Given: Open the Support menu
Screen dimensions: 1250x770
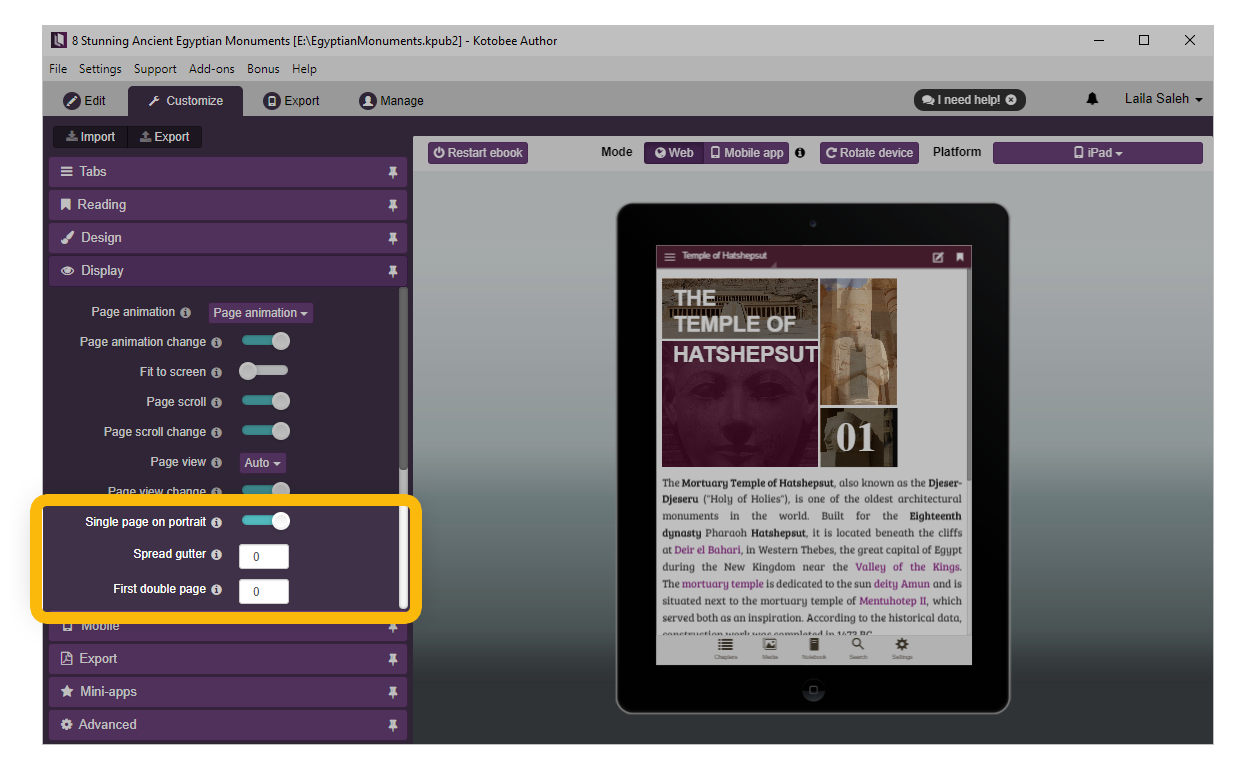Looking at the screenshot, I should coord(155,69).
